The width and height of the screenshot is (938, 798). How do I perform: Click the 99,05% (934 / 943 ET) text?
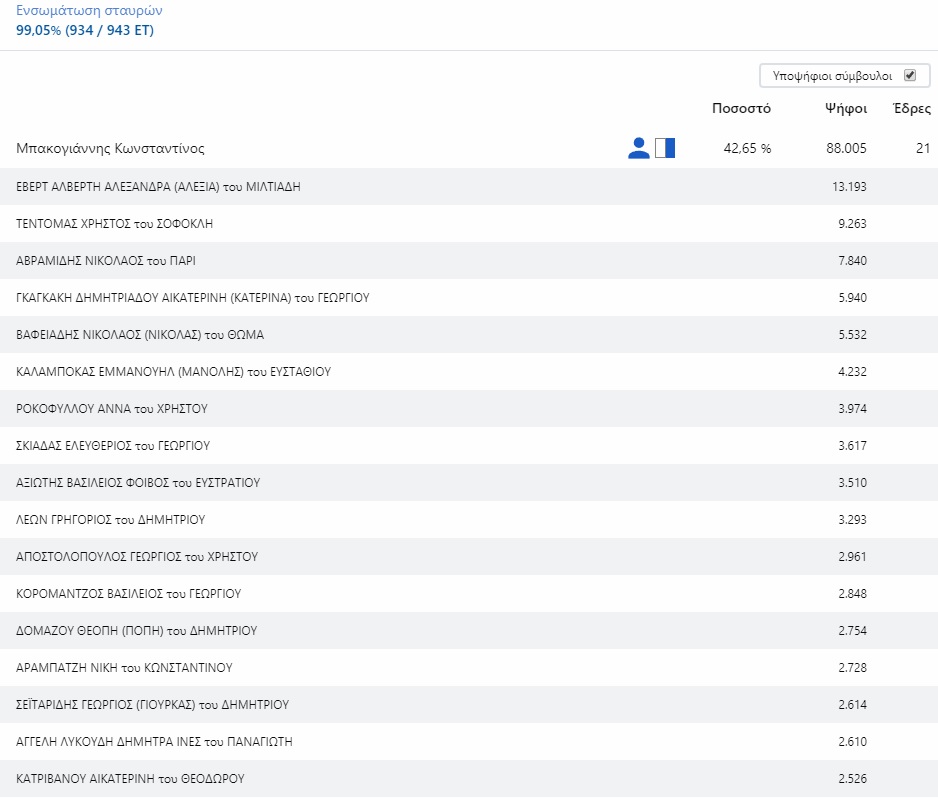(x=85, y=30)
